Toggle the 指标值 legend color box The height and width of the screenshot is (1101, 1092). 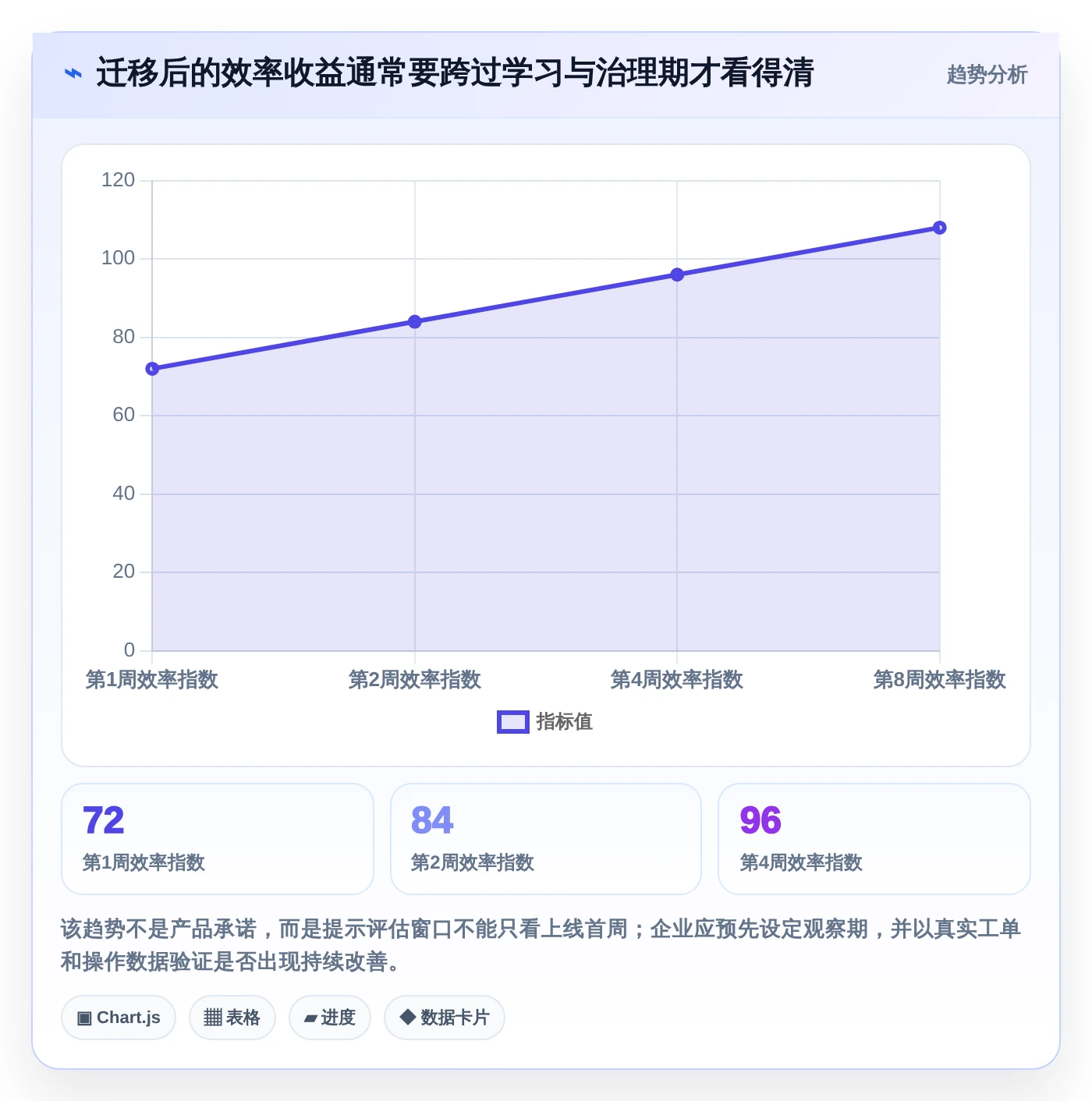coord(512,722)
